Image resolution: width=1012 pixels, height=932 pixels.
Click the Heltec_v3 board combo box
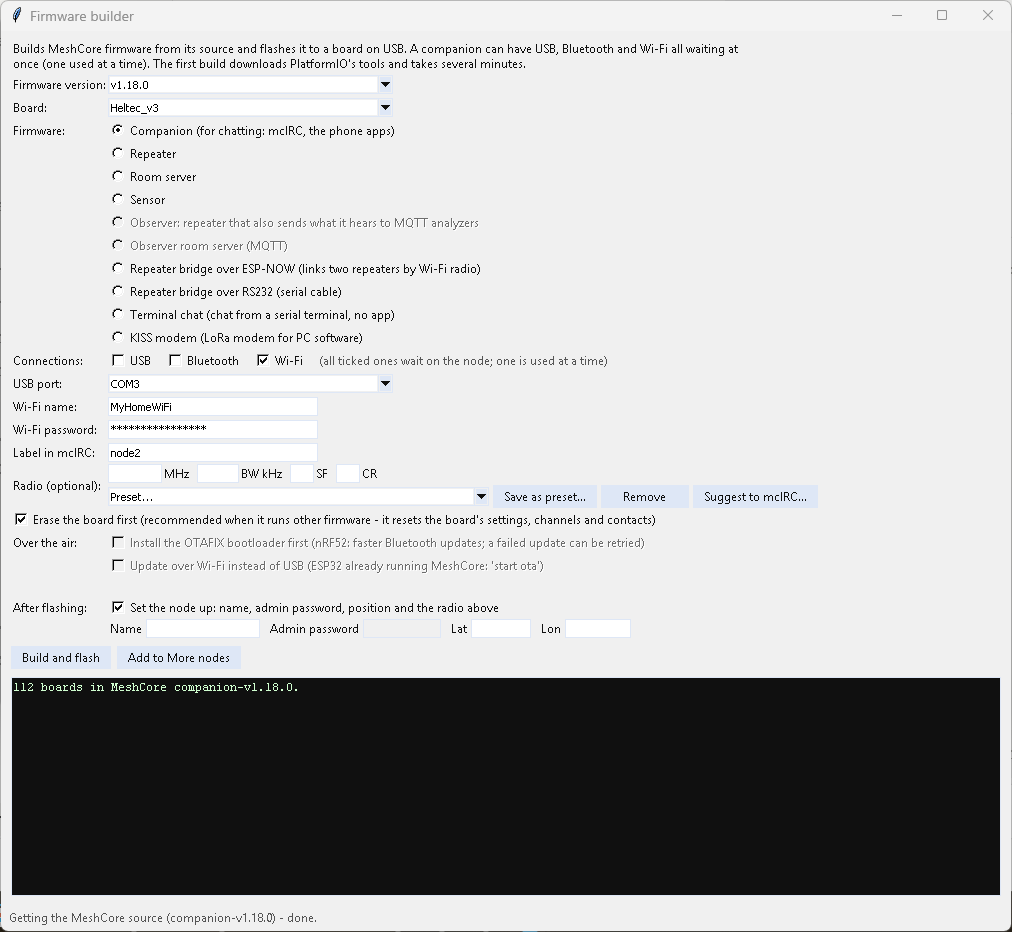250,108
